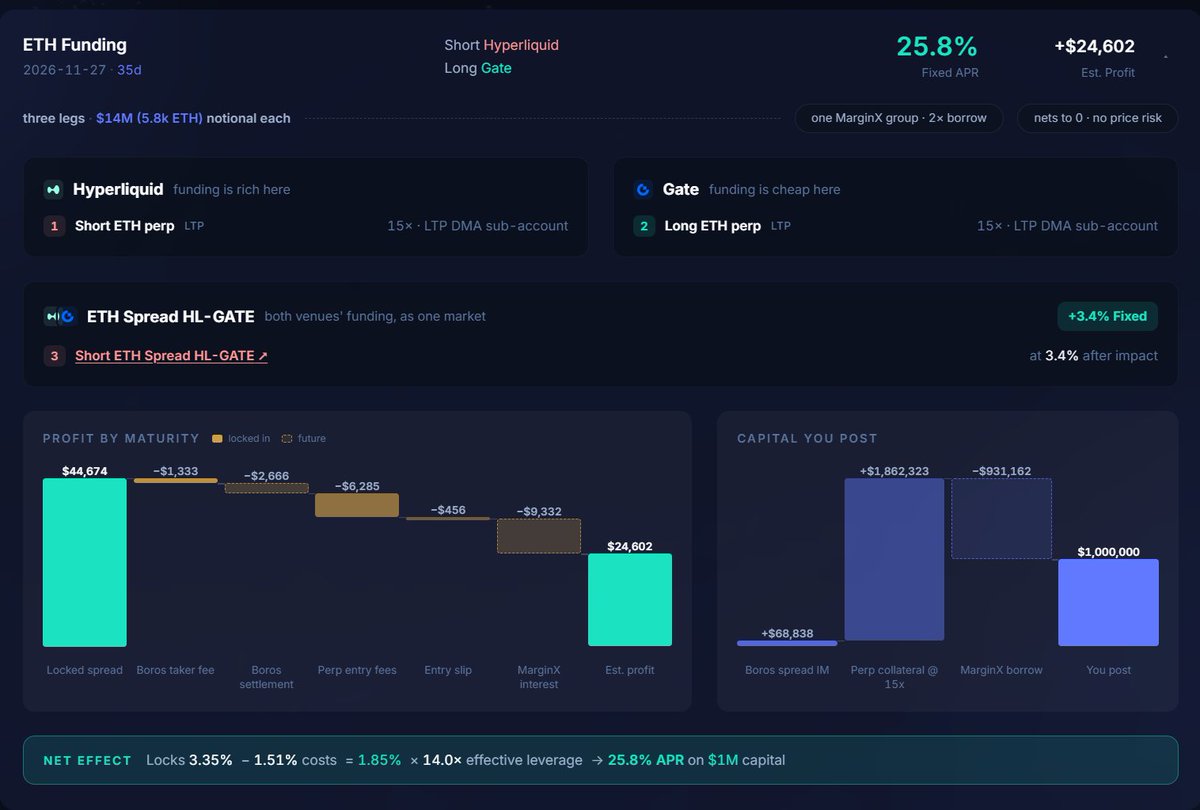This screenshot has height=810, width=1200.
Task: Select the Locked spread $44,674 bar
Action: click(85, 562)
